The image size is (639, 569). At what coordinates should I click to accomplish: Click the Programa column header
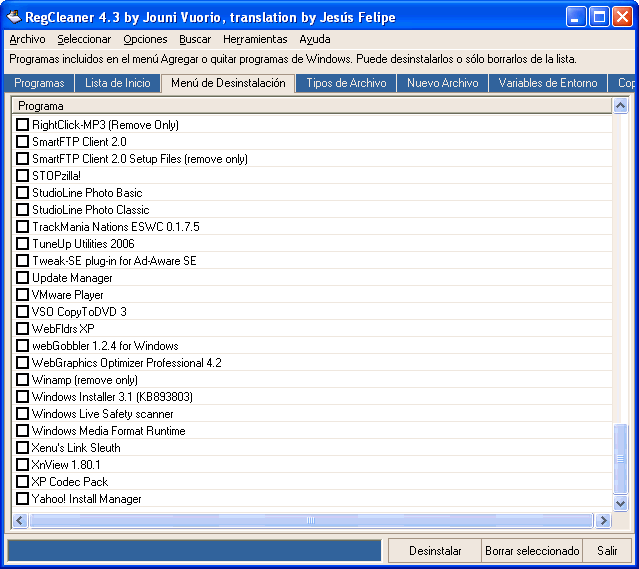pos(312,106)
